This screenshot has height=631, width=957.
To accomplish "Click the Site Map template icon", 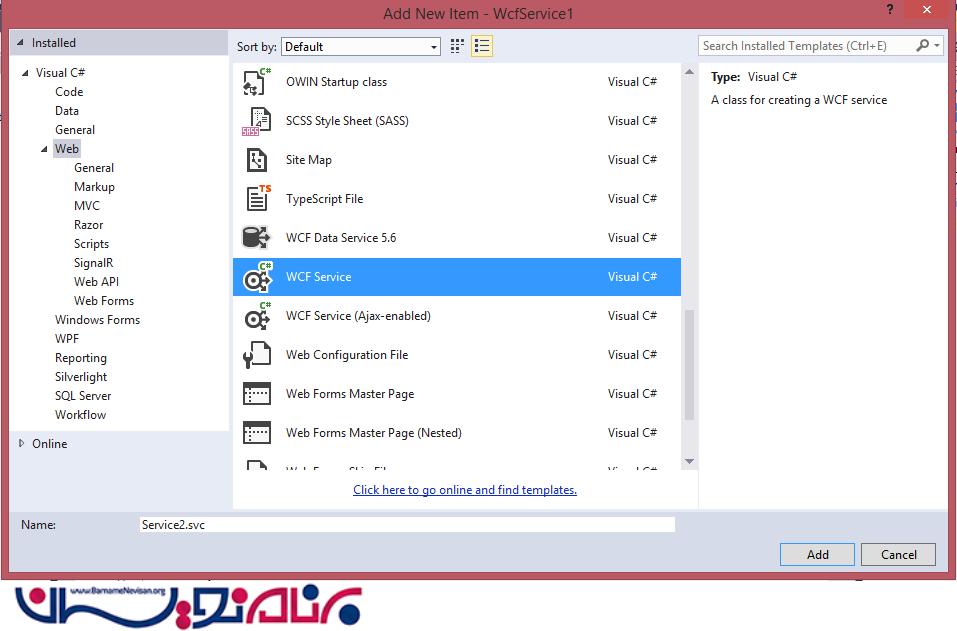I will coord(257,160).
